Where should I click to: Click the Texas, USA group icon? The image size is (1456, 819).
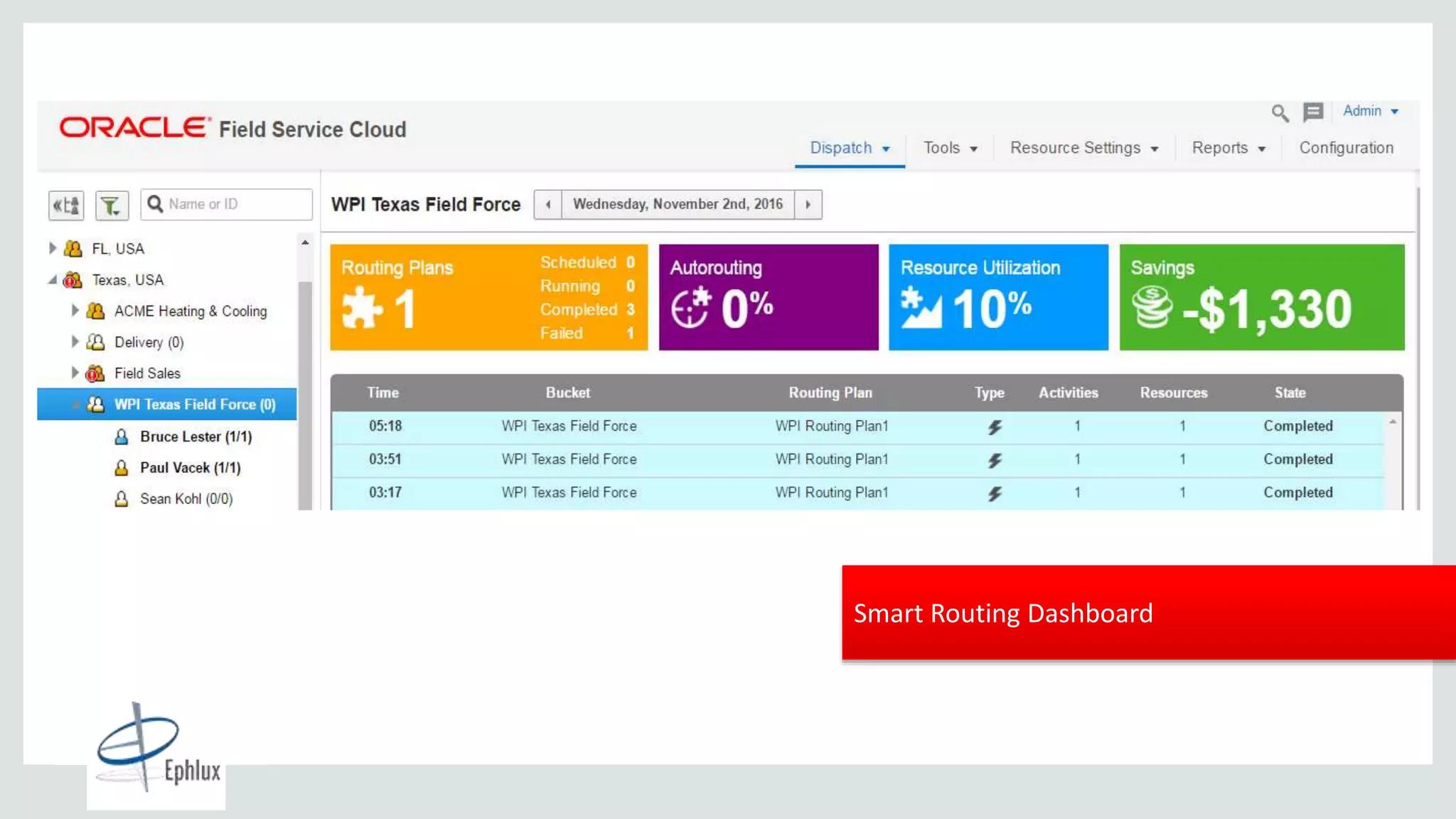73,279
